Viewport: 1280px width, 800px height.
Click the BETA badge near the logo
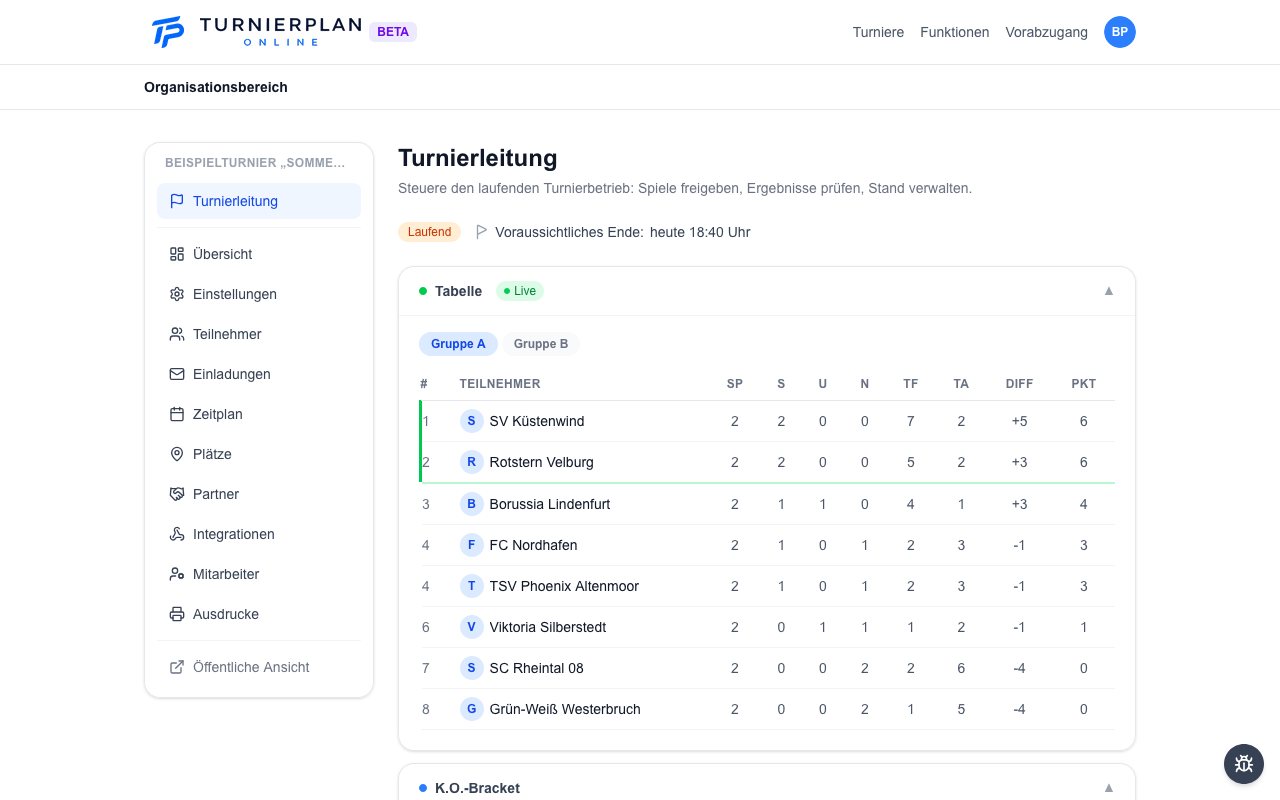[393, 32]
